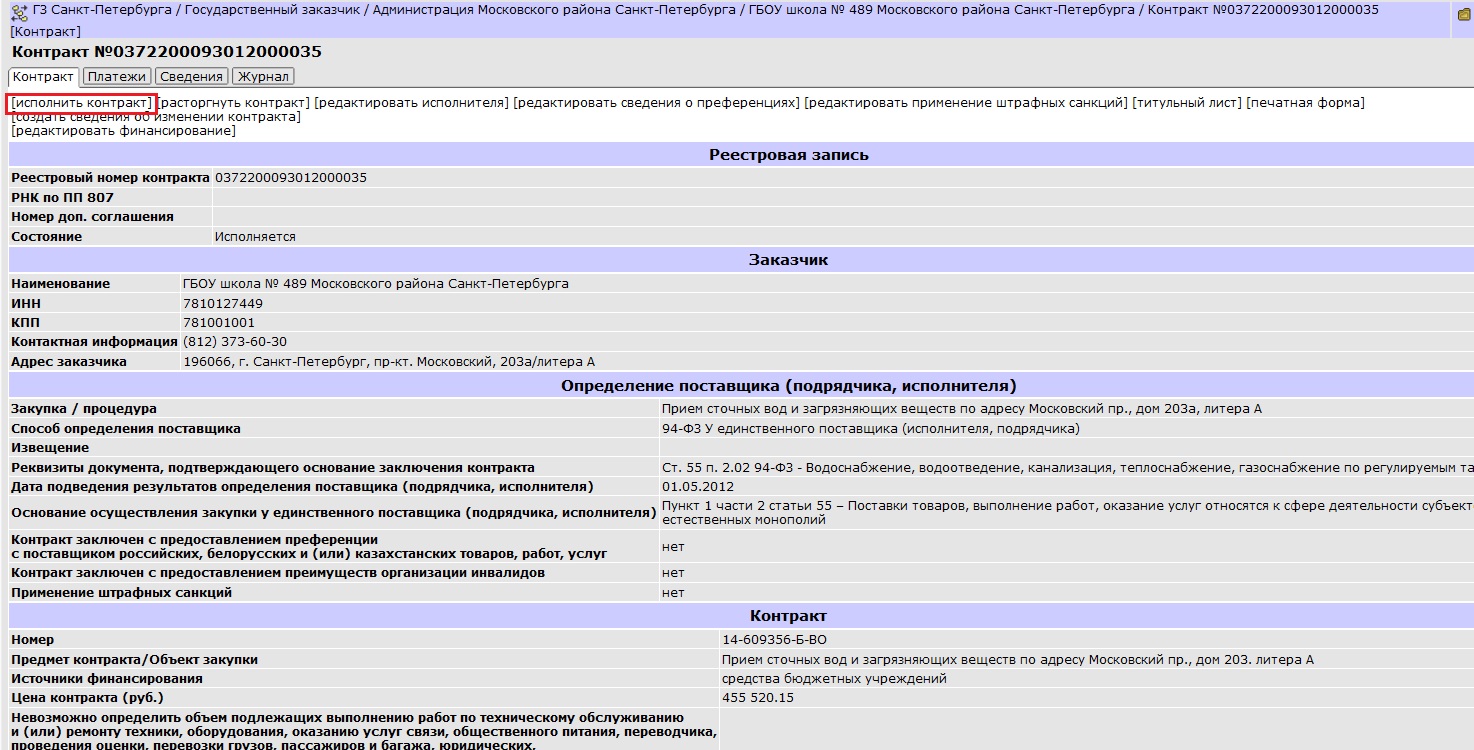Click the [редактировать финансирование] link
1474x750 pixels.
tap(123, 131)
